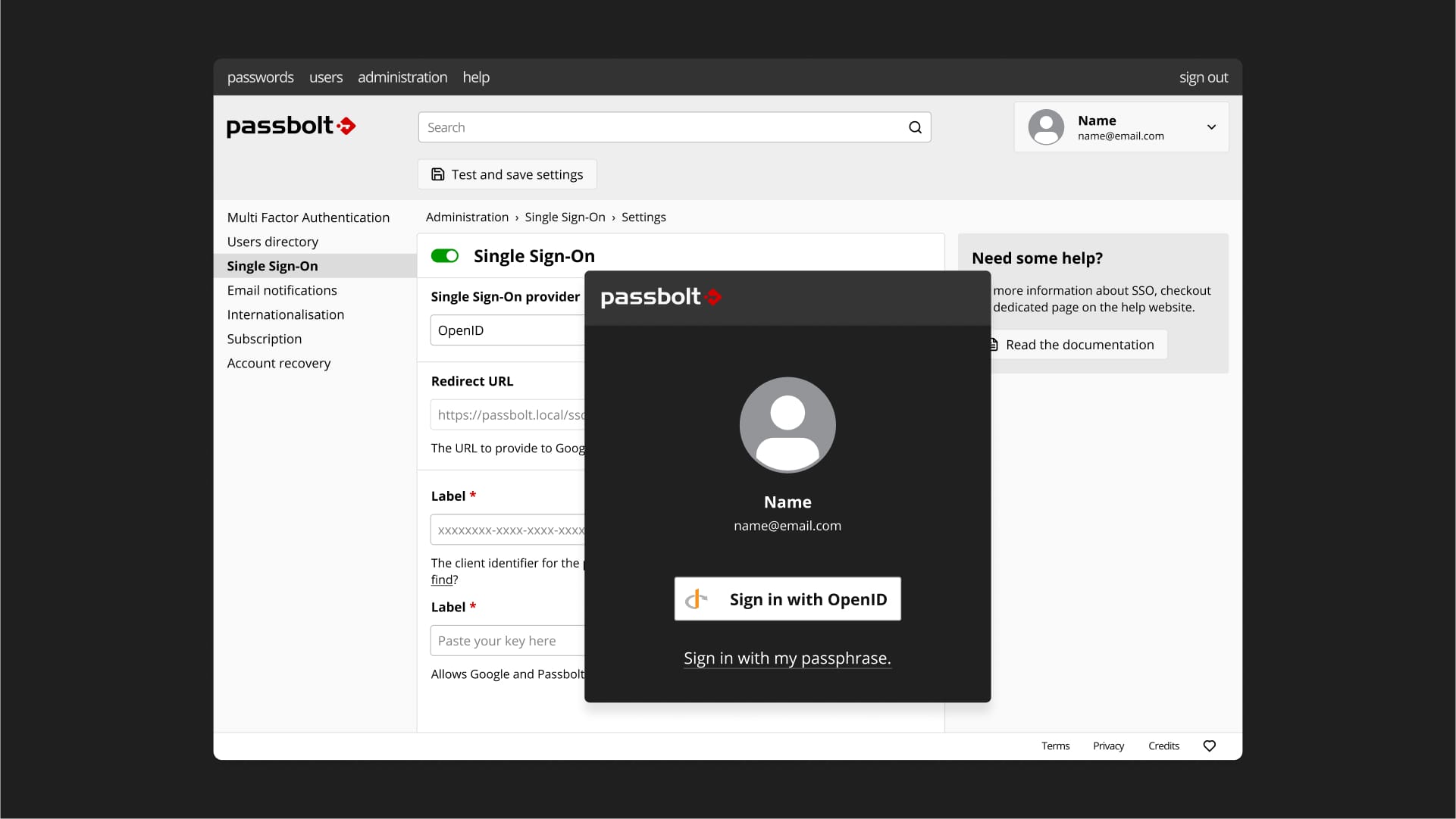Click Read the documentation button
The width and height of the screenshot is (1456, 819).
[x=1079, y=345]
